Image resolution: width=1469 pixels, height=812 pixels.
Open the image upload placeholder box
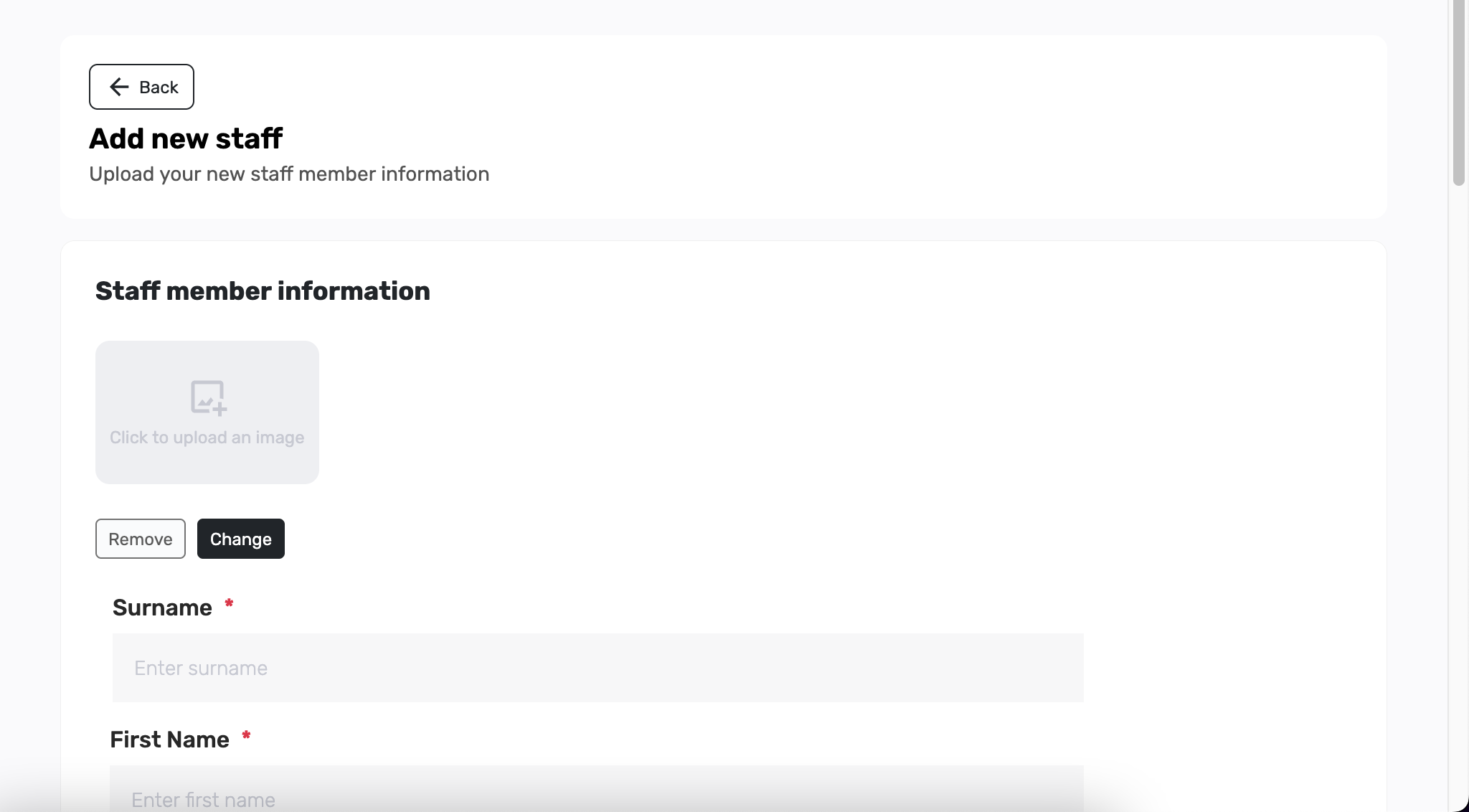click(x=207, y=412)
